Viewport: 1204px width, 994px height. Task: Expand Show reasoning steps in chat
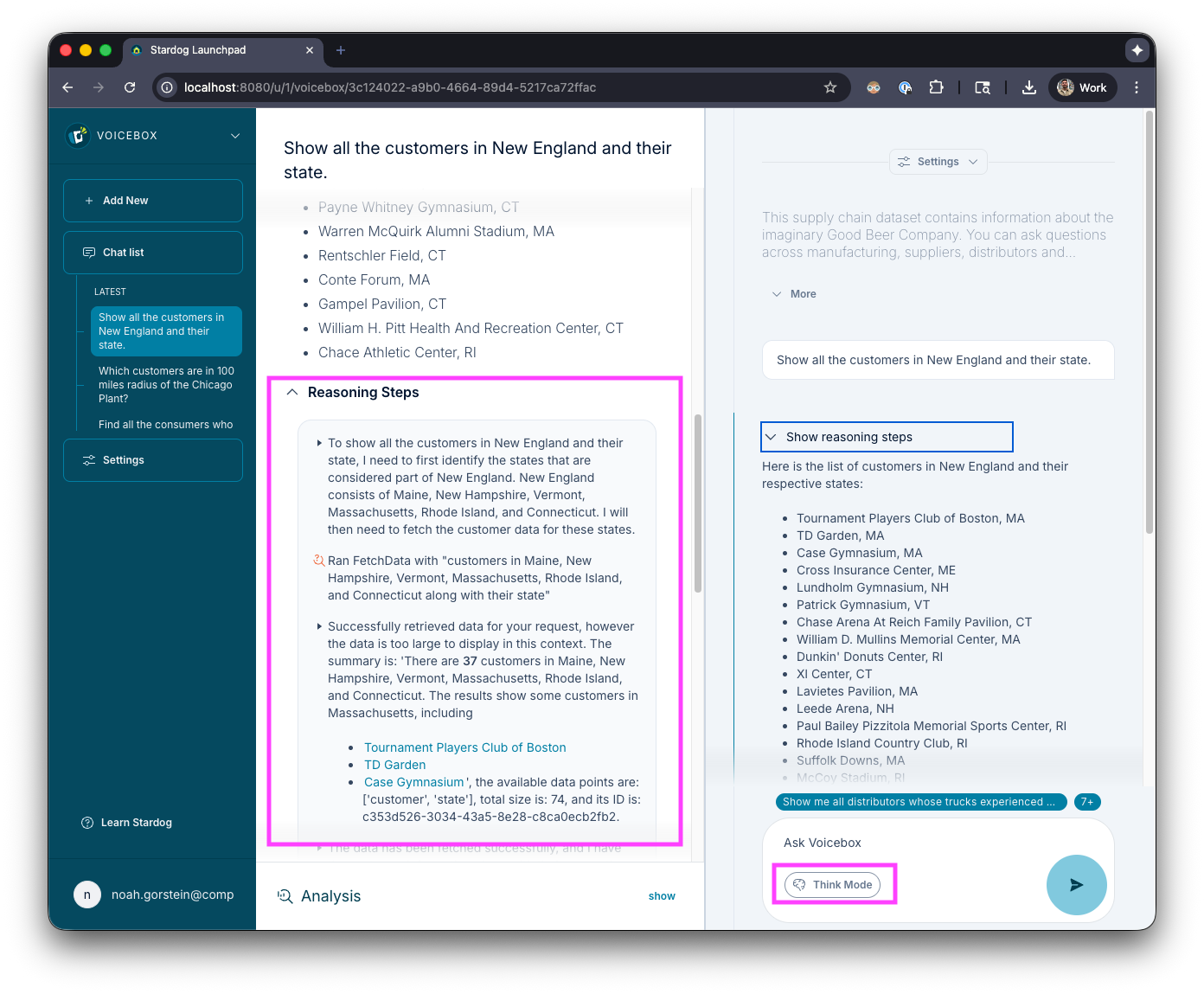(887, 437)
